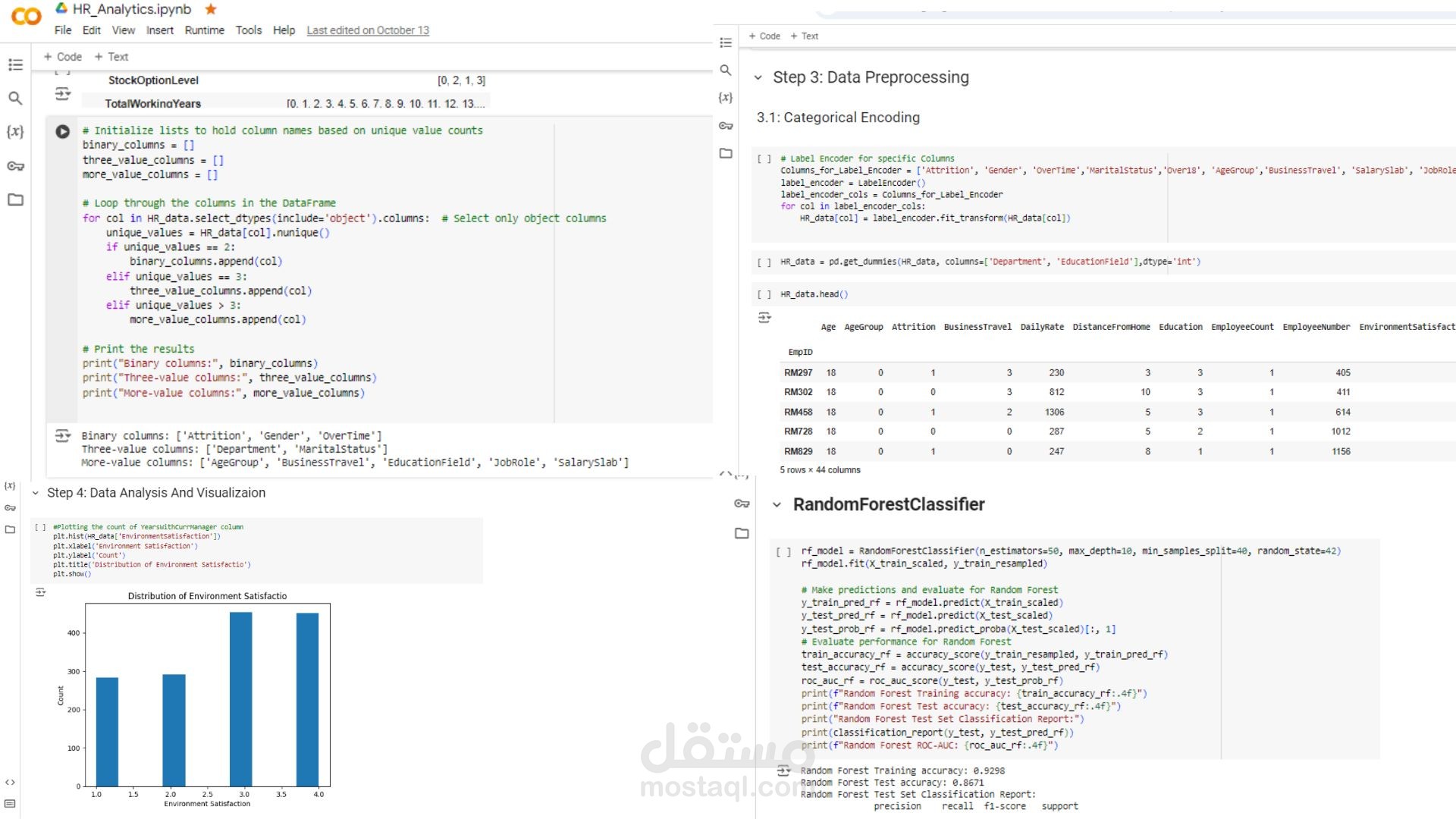Open the File menu
The image size is (1456, 819).
click(x=63, y=30)
